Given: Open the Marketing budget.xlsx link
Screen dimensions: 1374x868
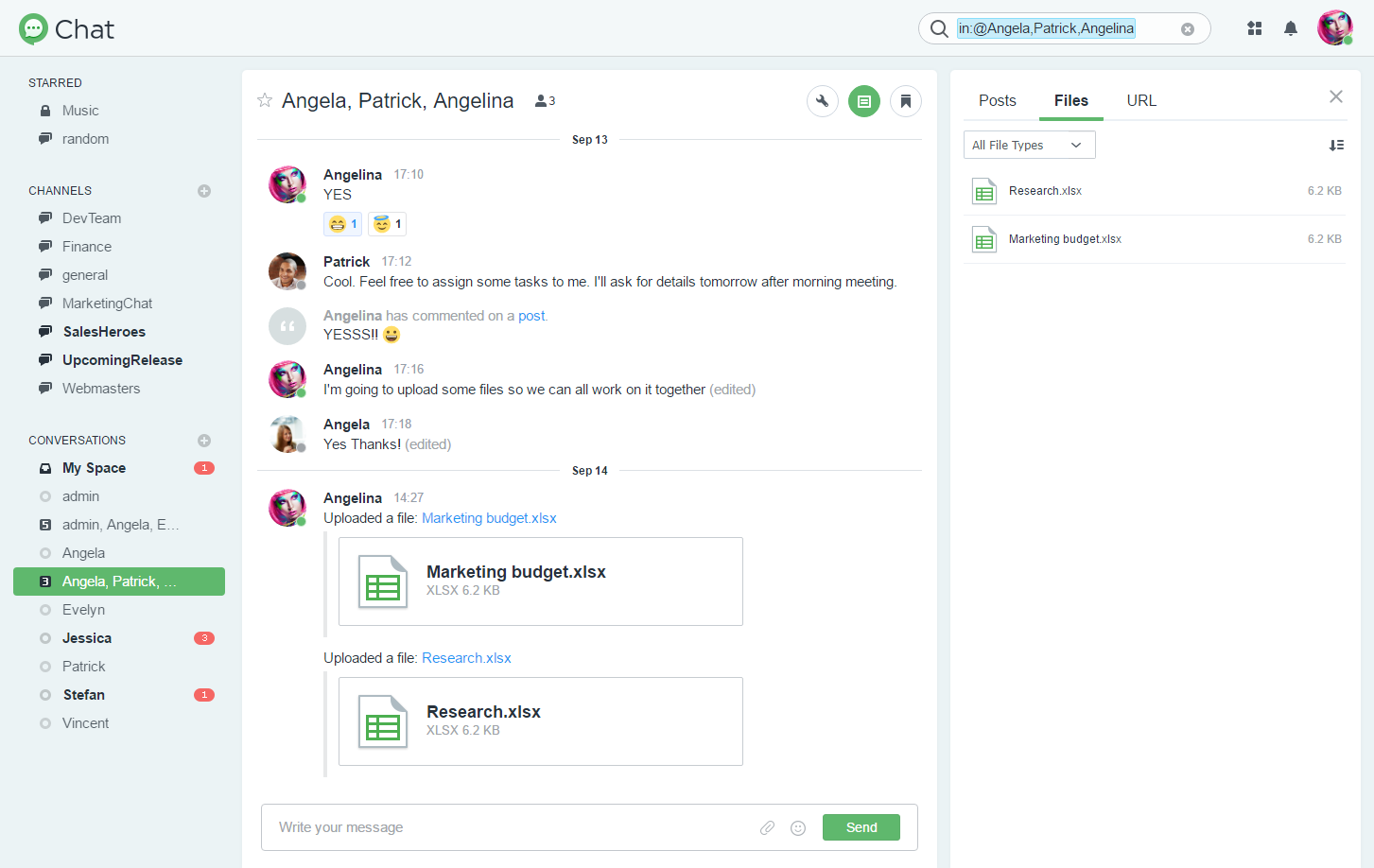Looking at the screenshot, I should pyautogui.click(x=489, y=518).
